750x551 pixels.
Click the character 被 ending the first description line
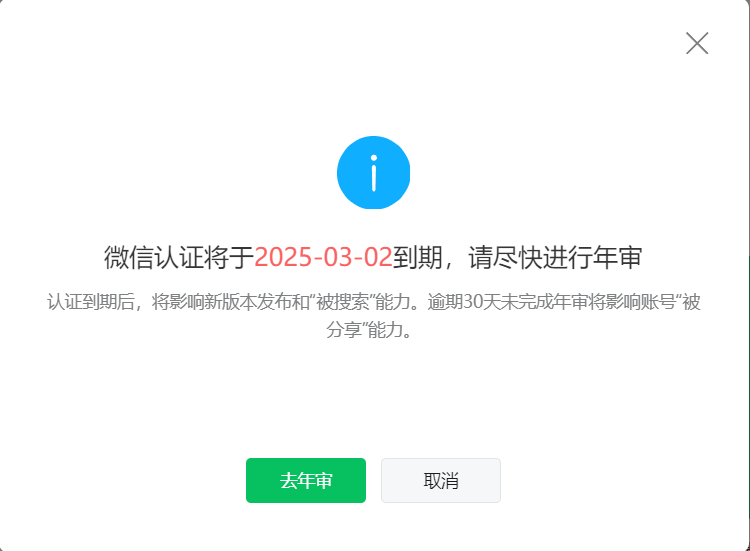(x=692, y=302)
